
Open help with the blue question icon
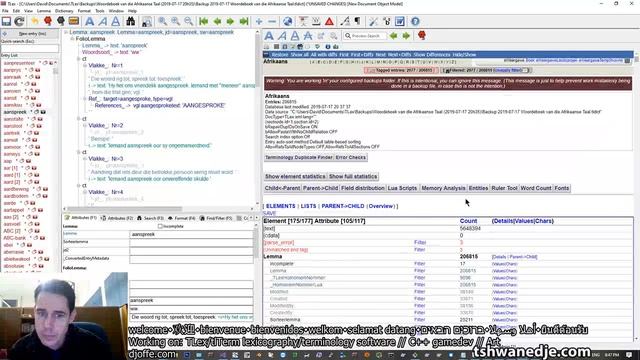coord(415,21)
